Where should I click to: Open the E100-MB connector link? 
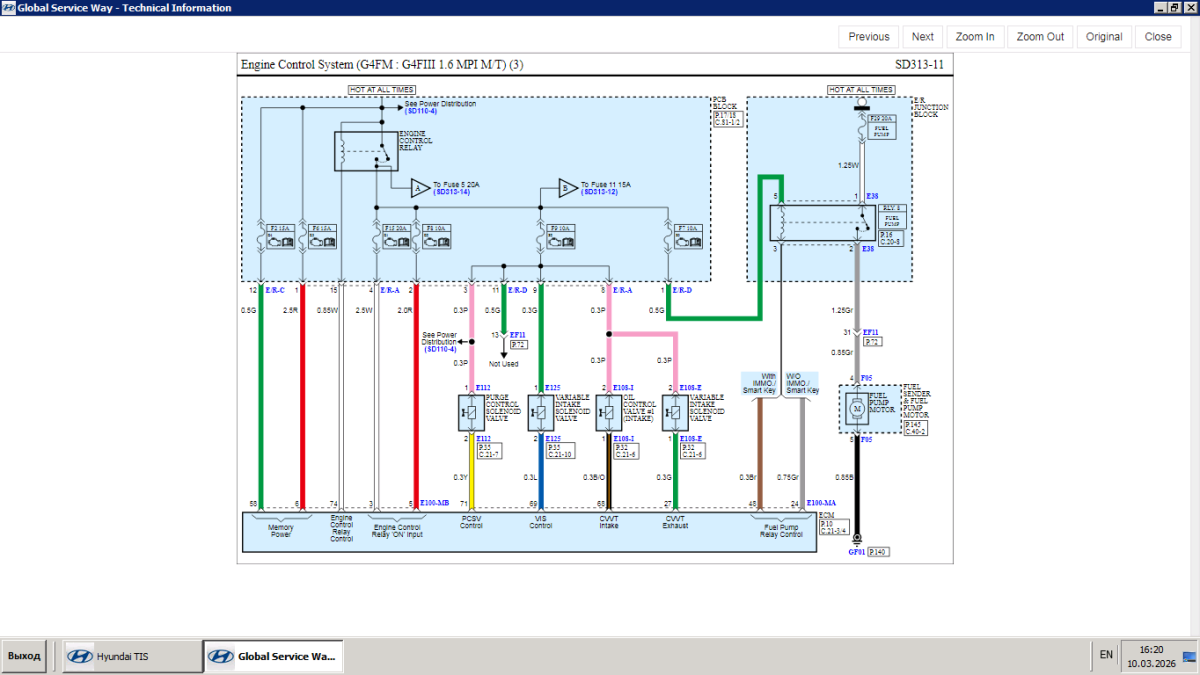point(435,503)
